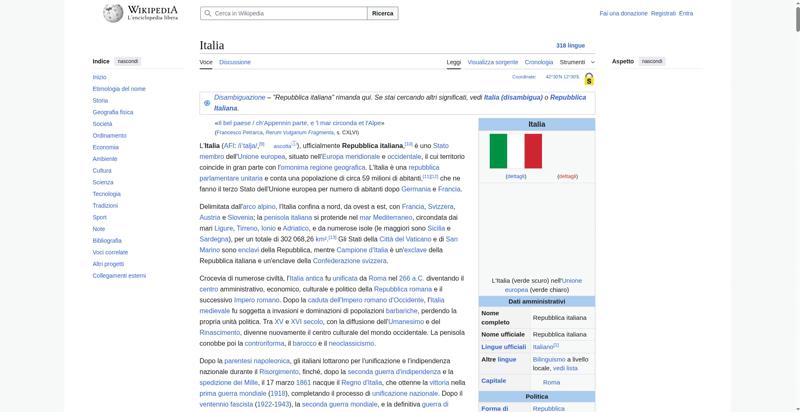Jump to Geografia fisica section
The image size is (800, 412).
[x=113, y=112]
